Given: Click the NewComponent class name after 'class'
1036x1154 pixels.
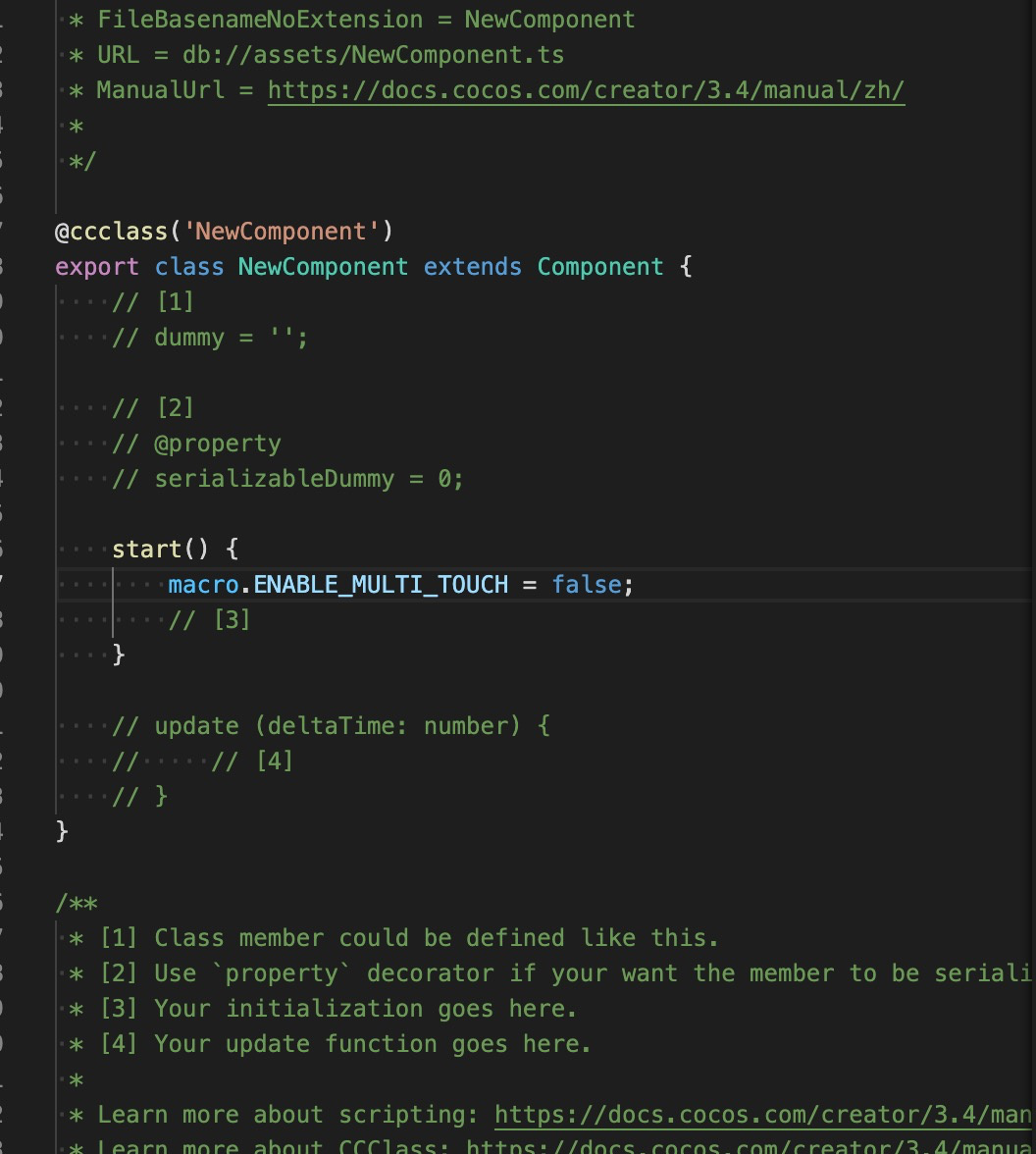Looking at the screenshot, I should [323, 267].
